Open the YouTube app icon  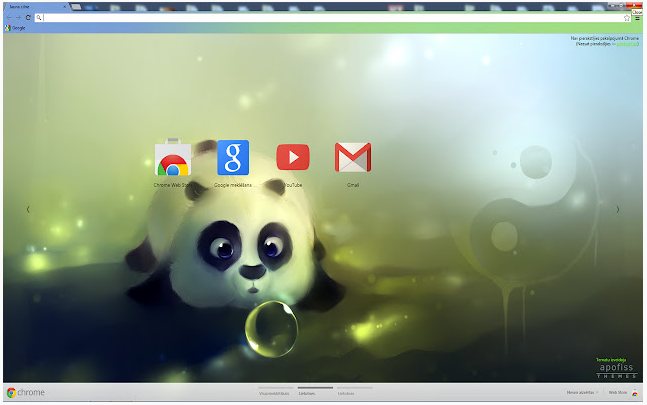coord(293,157)
